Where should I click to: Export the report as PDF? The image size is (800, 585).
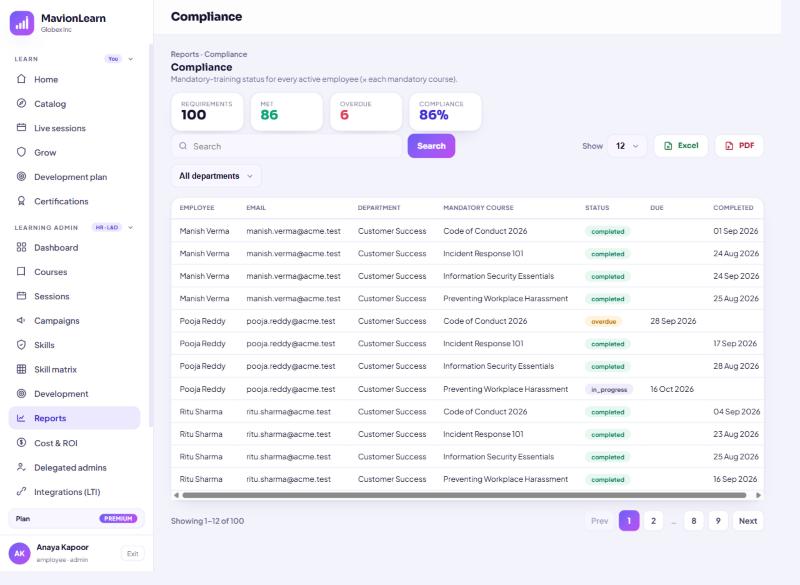click(739, 146)
